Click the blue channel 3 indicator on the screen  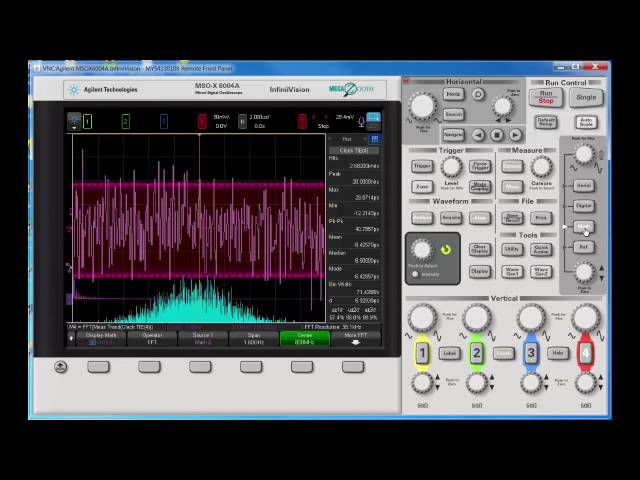pos(164,121)
